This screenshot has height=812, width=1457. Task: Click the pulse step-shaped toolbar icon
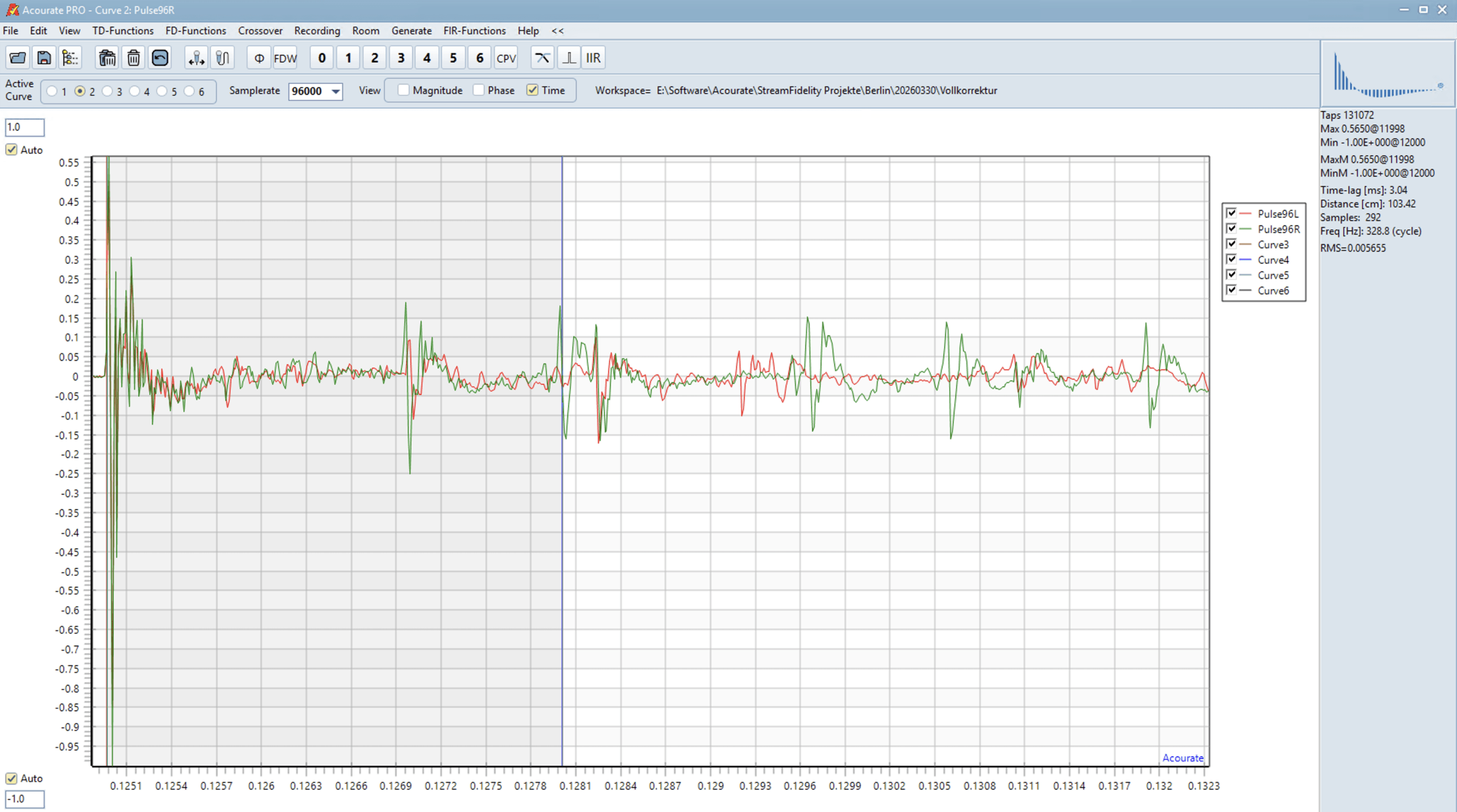point(569,58)
